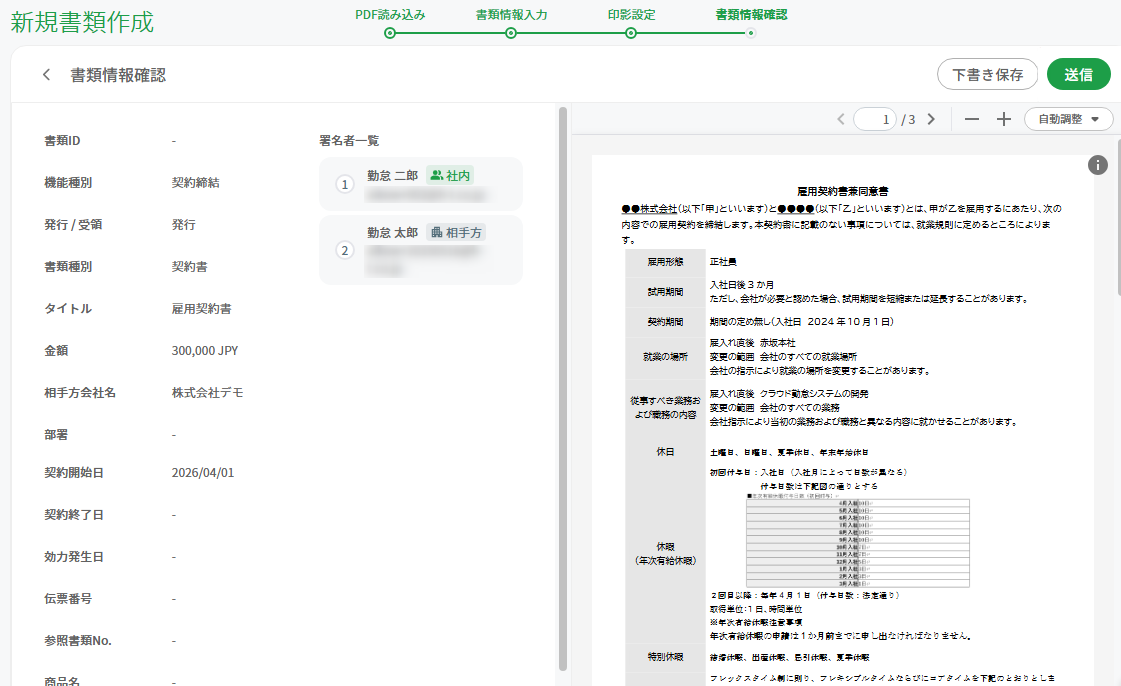Select the 書類情報入力 step
This screenshot has width=1121, height=686.
pyautogui.click(x=511, y=15)
